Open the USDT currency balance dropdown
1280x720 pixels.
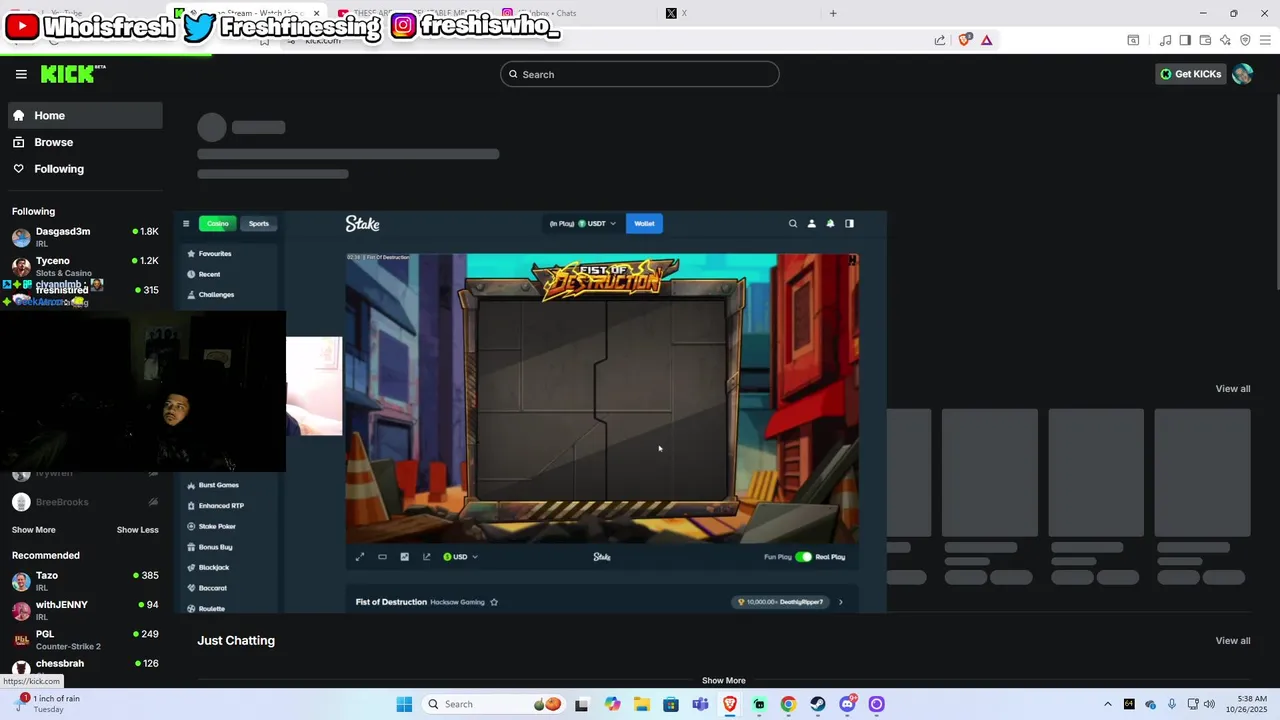[x=583, y=224]
